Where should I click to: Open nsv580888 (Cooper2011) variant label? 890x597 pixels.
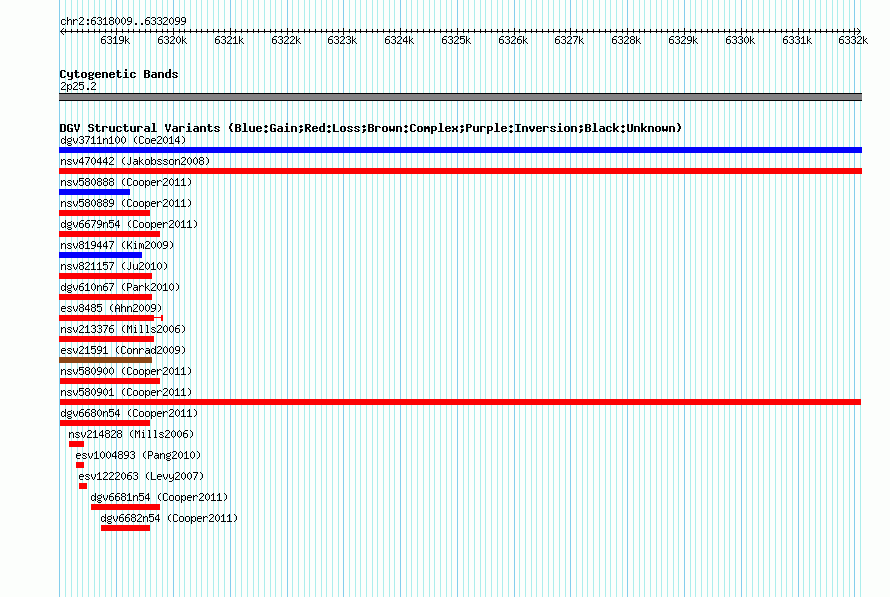[126, 182]
